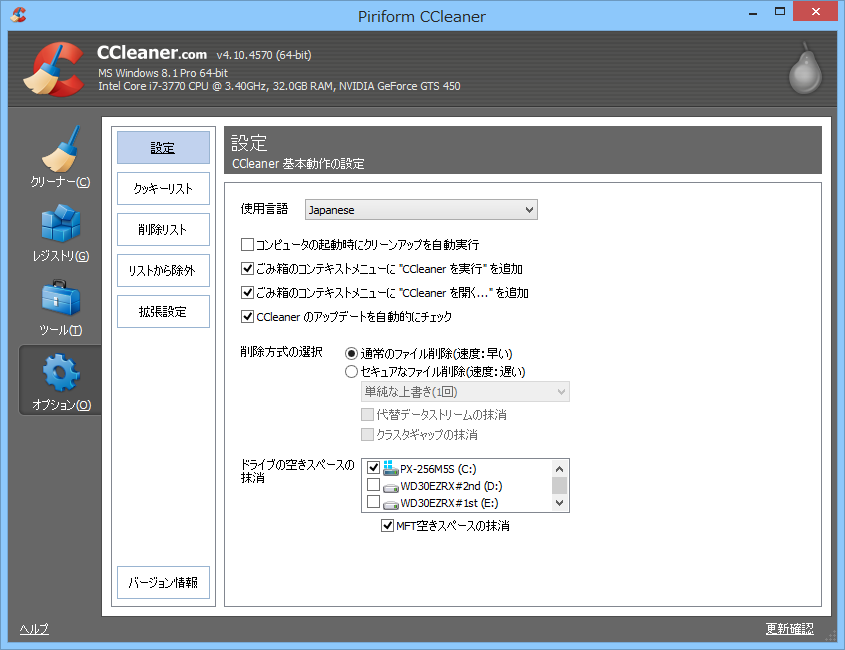
Task: Click drive list scroll down arrow
Action: pyautogui.click(x=559, y=503)
